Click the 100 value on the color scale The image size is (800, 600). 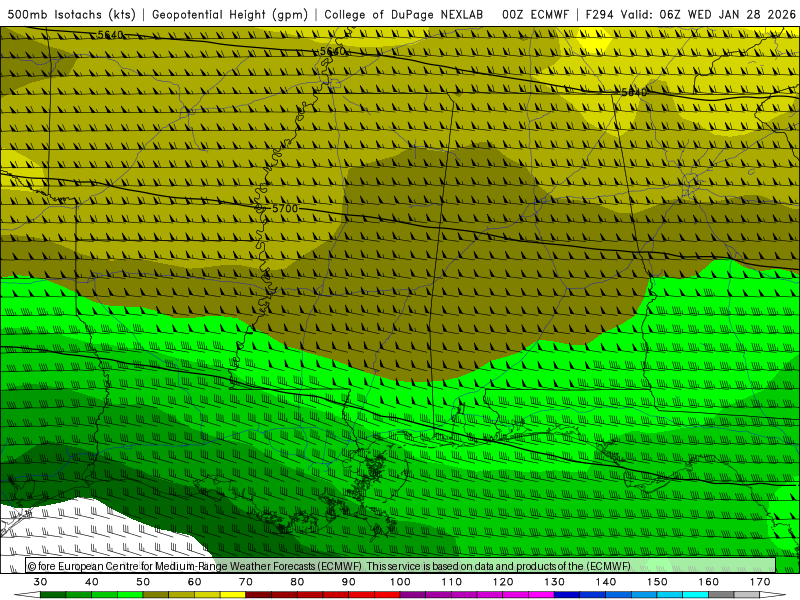coord(400,582)
